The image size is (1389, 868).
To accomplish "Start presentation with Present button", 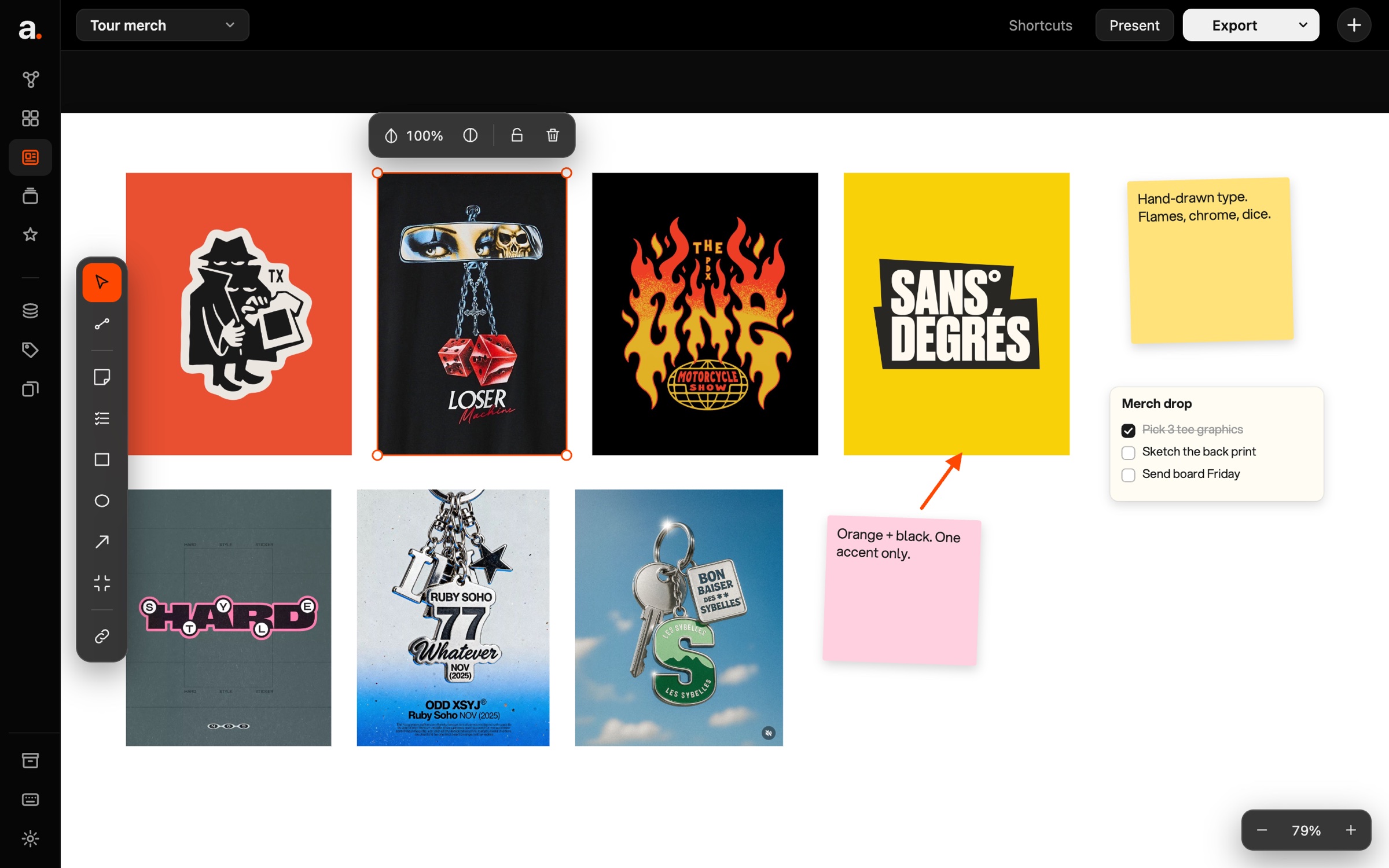I will [x=1134, y=25].
